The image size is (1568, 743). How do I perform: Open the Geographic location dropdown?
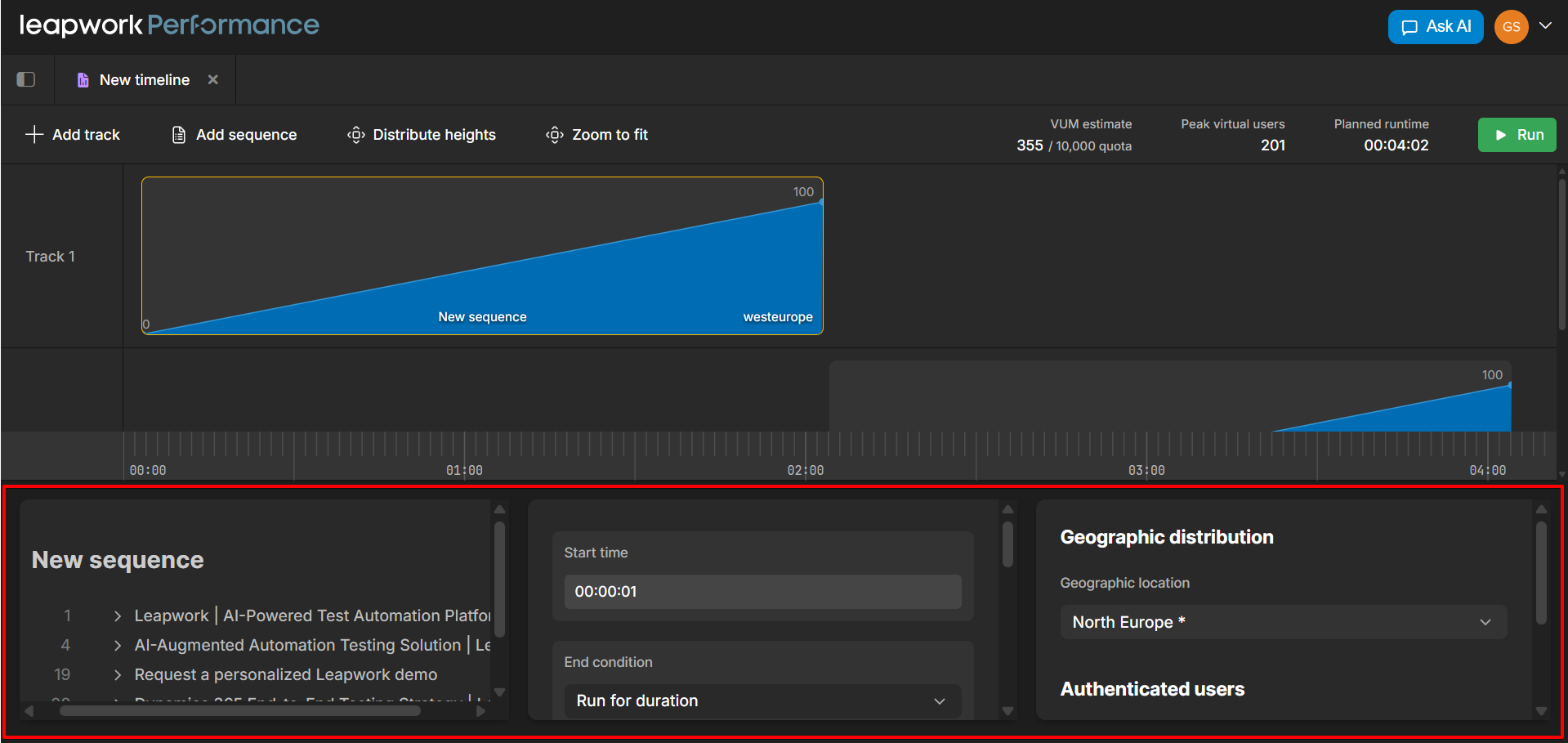pos(1283,622)
